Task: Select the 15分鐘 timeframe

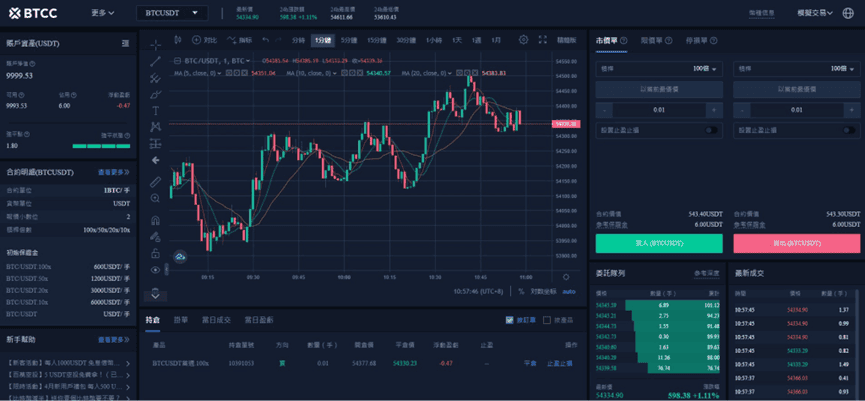Action: tap(377, 40)
